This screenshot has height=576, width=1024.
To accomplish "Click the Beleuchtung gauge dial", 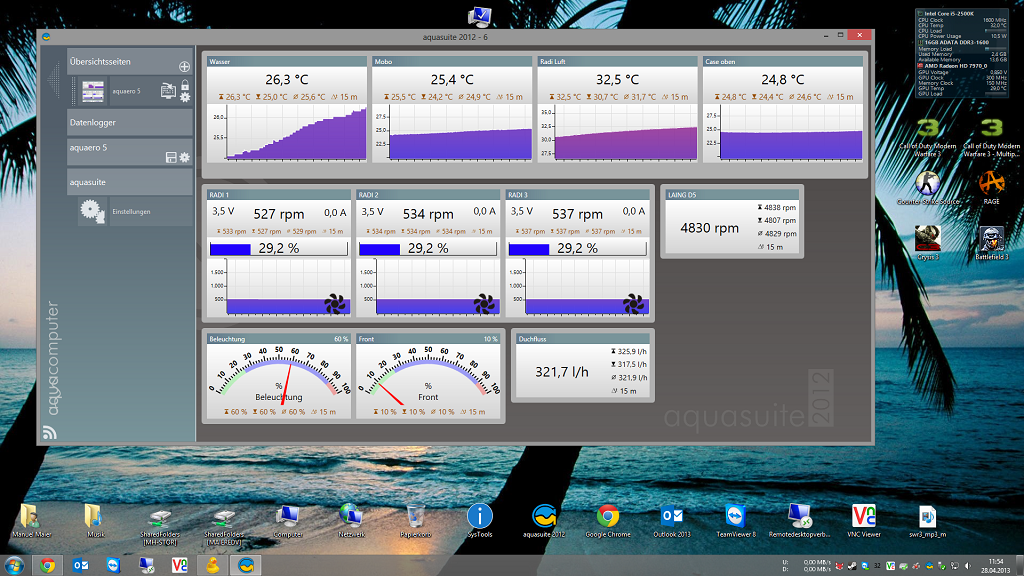I will tap(278, 375).
